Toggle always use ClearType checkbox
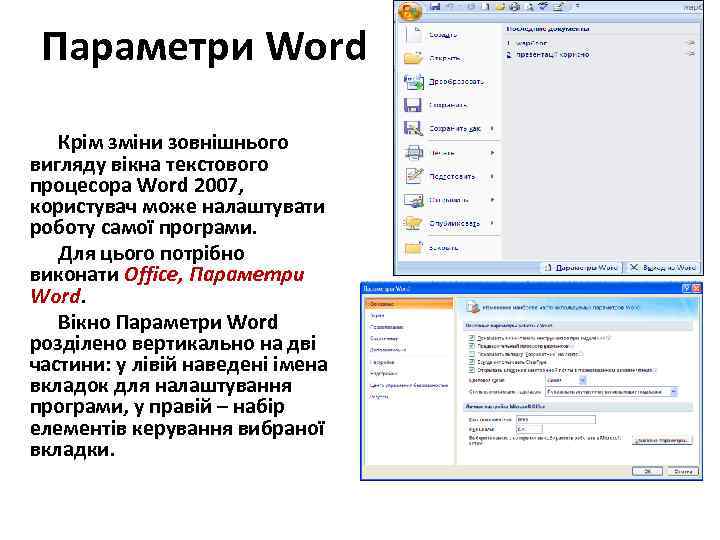720x540 pixels. pos(472,362)
